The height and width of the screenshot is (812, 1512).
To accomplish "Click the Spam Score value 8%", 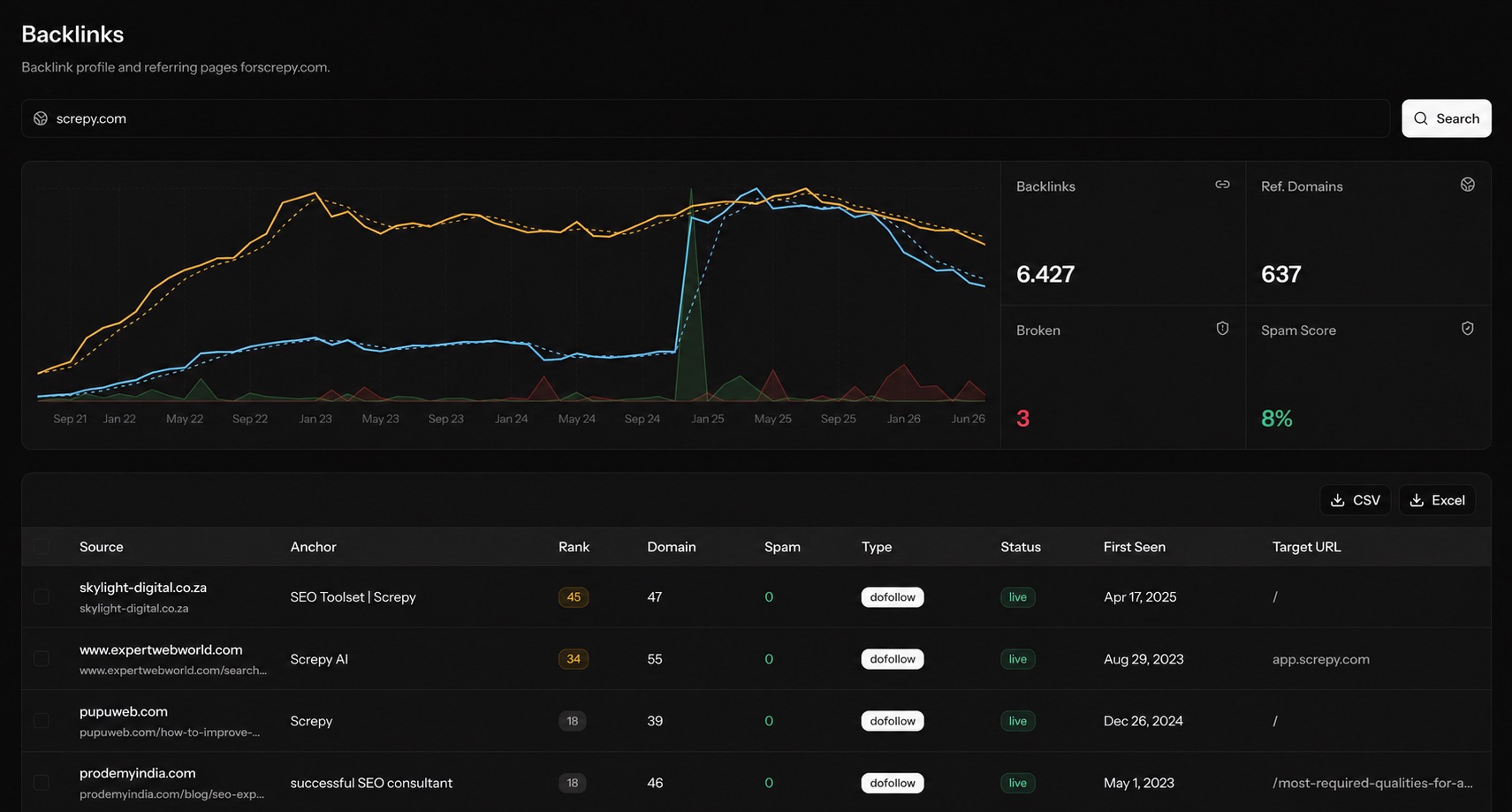I will pos(1277,418).
